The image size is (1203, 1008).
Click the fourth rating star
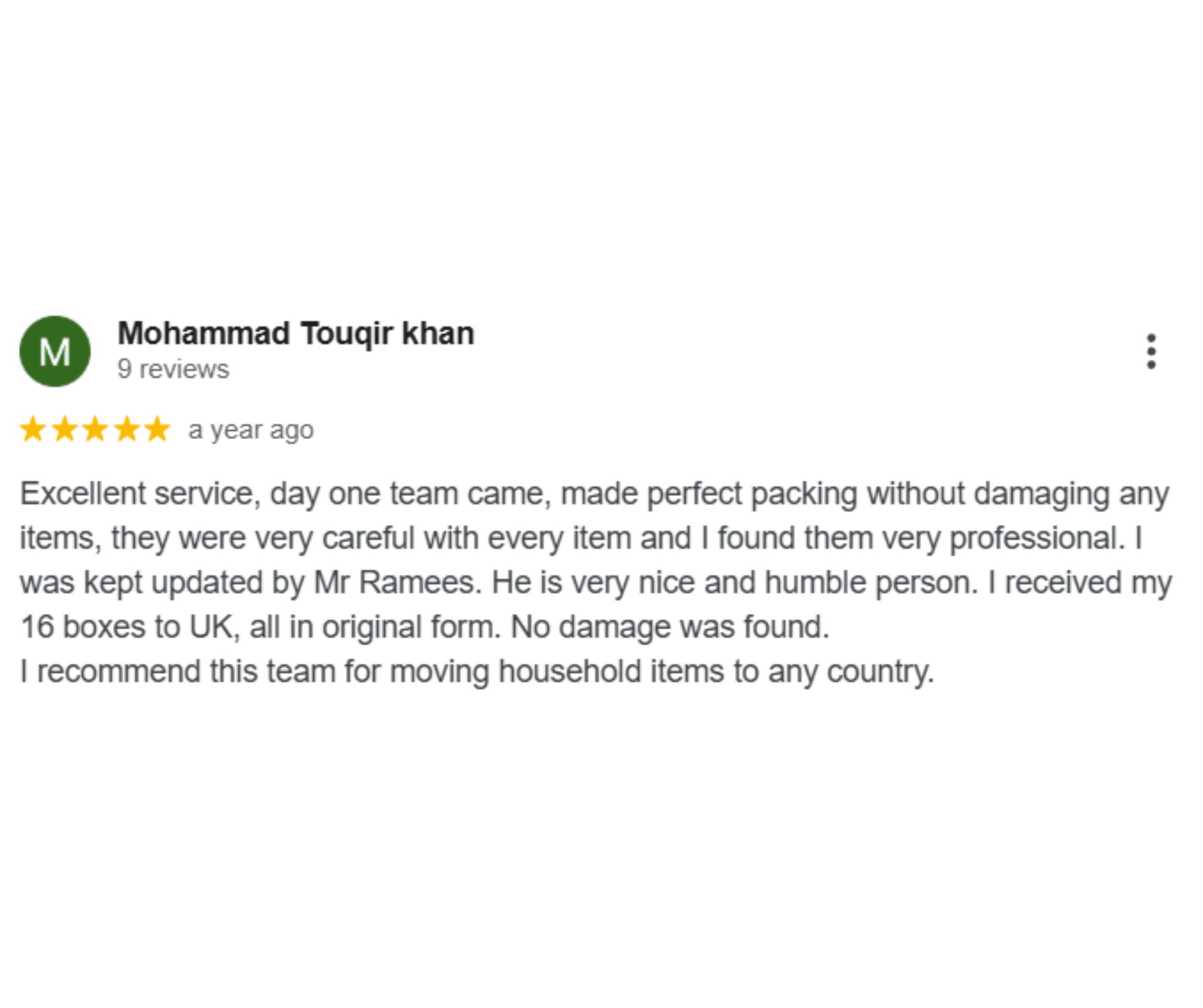[126, 429]
